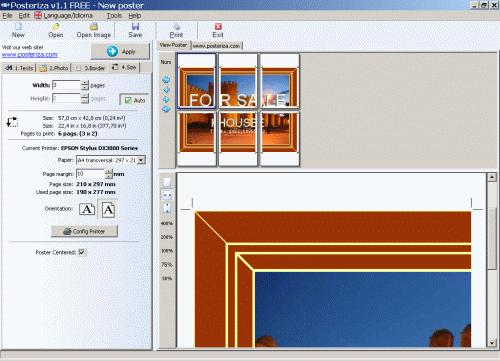Viewport: 500px width, 361px height.
Task: Increase the Width pages stepper
Action: point(85,83)
